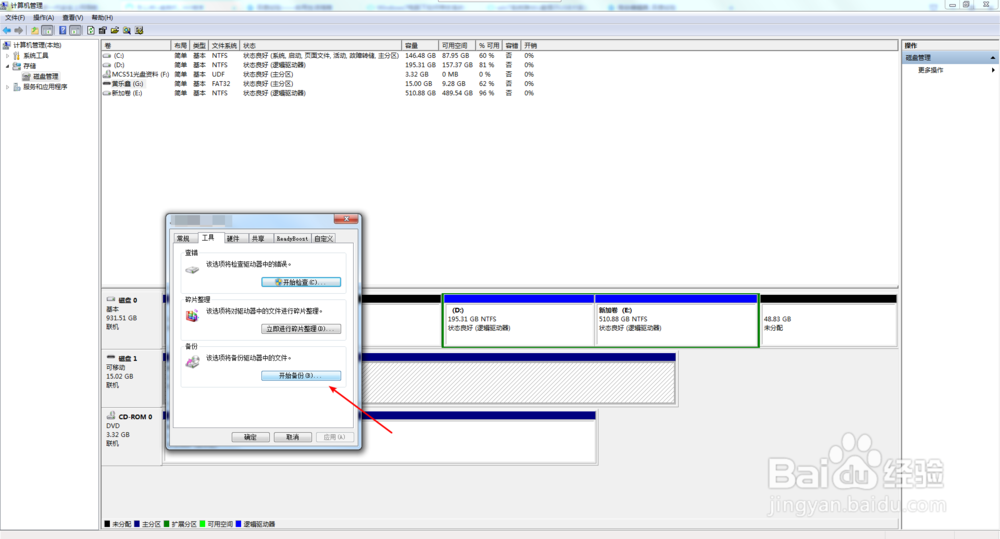Switch to the ReadyBoost tab

[292, 239]
